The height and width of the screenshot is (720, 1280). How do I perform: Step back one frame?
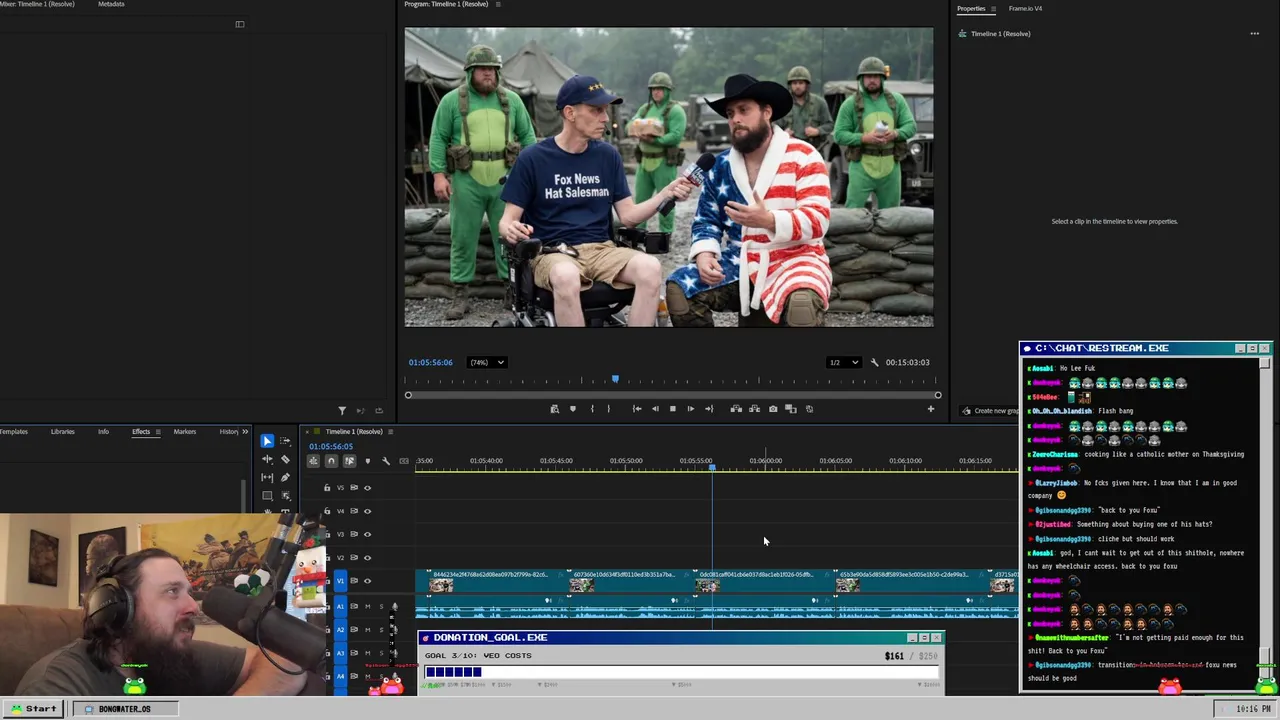click(x=655, y=409)
